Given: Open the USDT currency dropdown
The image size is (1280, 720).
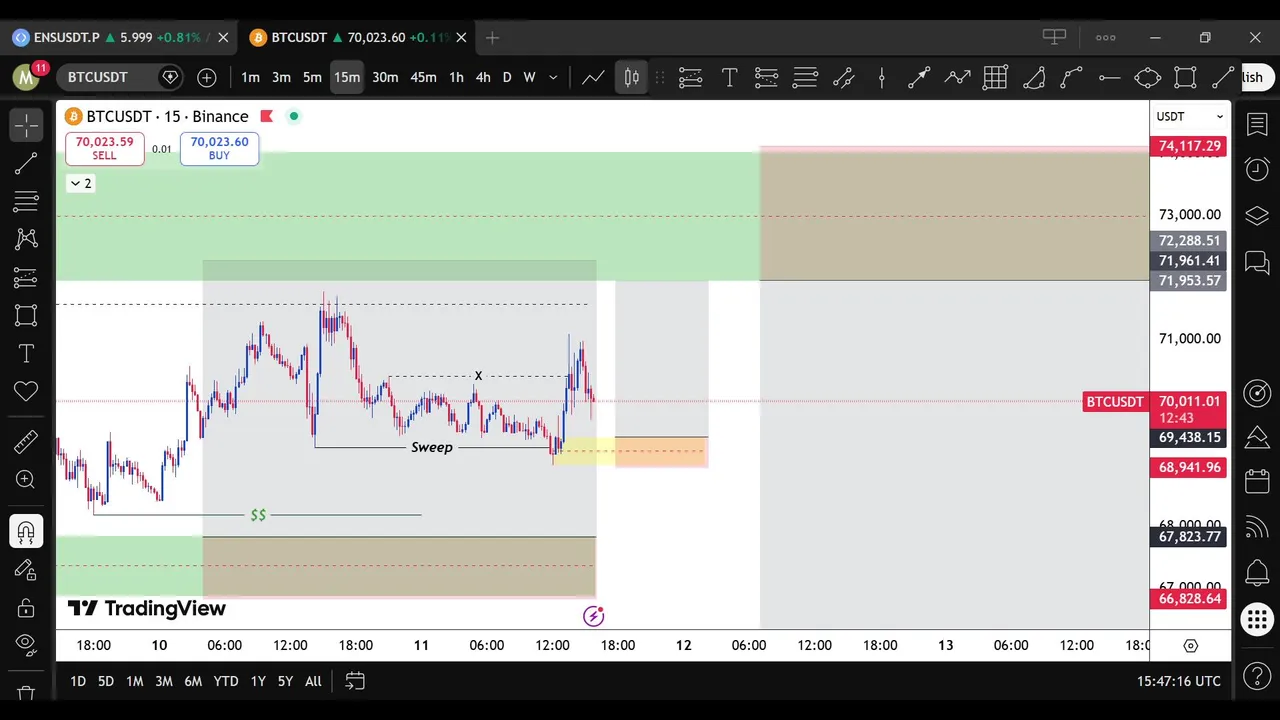Looking at the screenshot, I should tap(1190, 117).
